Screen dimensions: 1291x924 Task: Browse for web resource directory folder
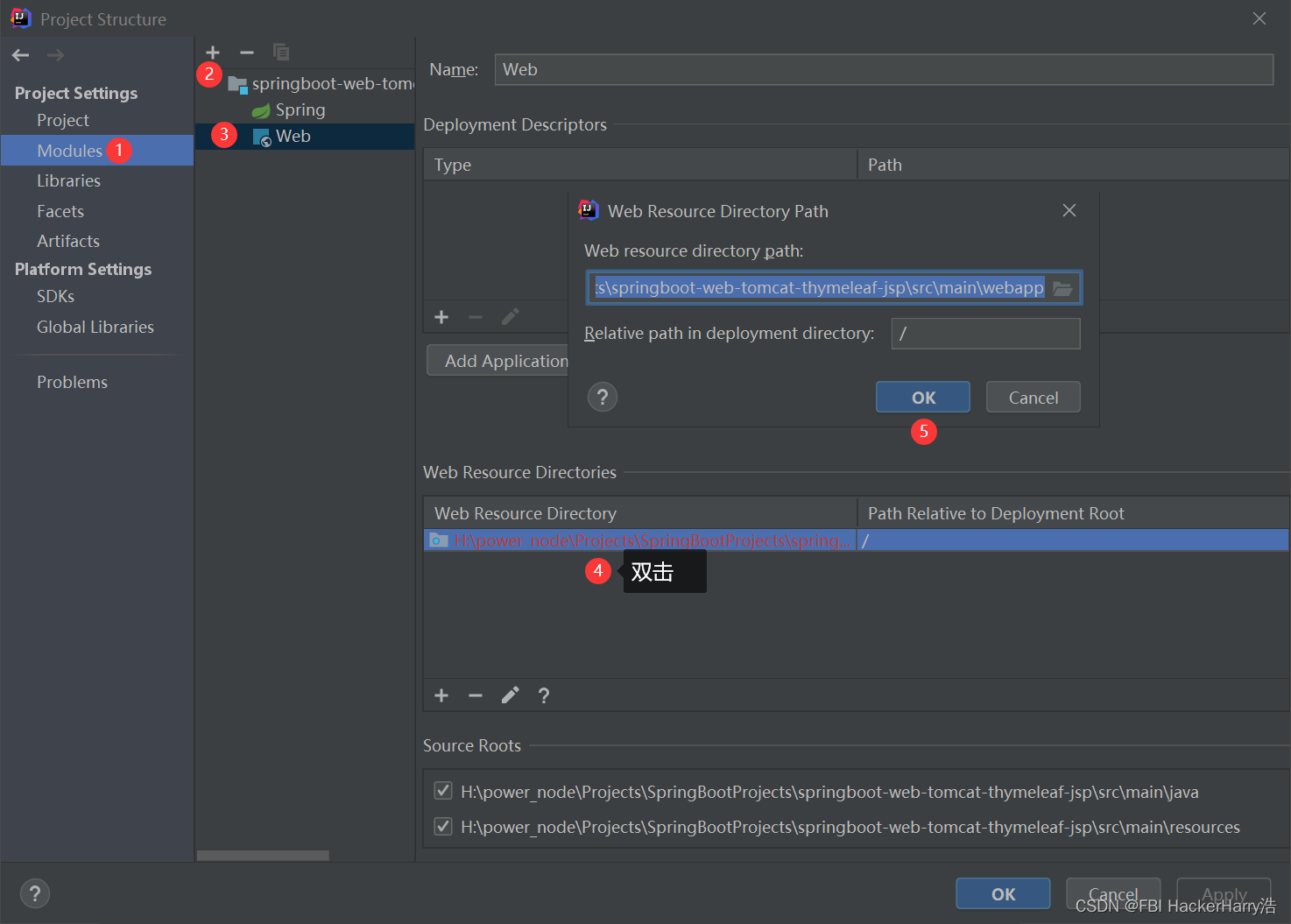pos(1062,288)
